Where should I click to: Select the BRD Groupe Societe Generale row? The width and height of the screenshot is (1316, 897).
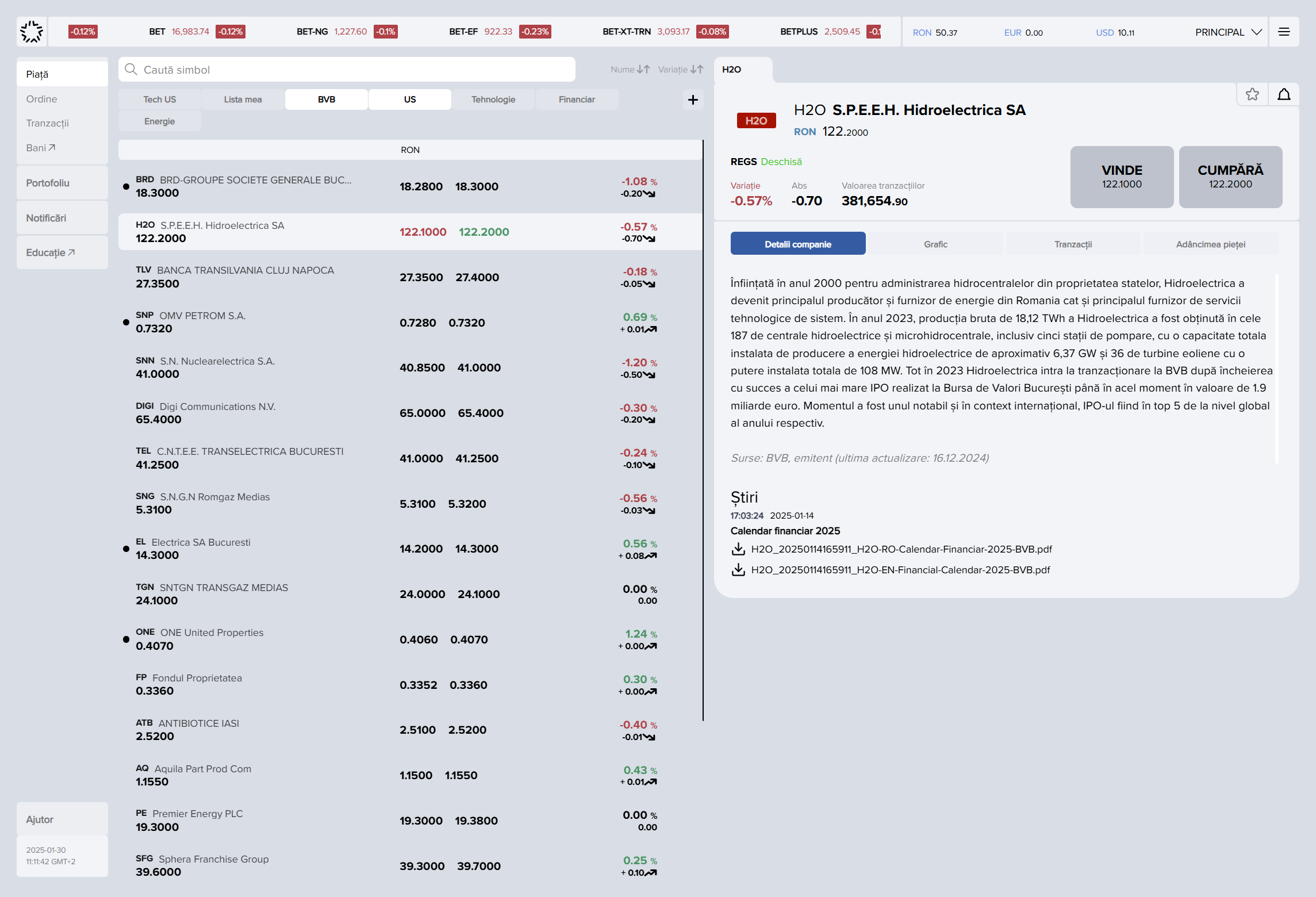pos(410,187)
